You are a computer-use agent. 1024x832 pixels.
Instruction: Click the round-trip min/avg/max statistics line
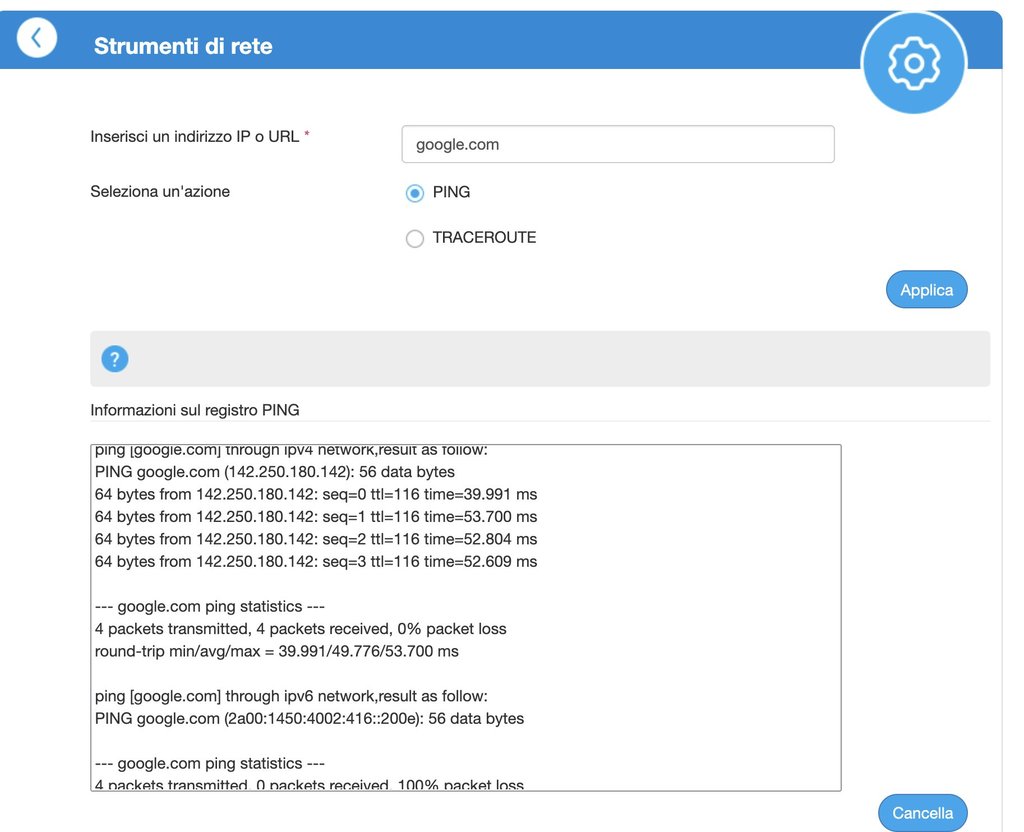point(277,652)
